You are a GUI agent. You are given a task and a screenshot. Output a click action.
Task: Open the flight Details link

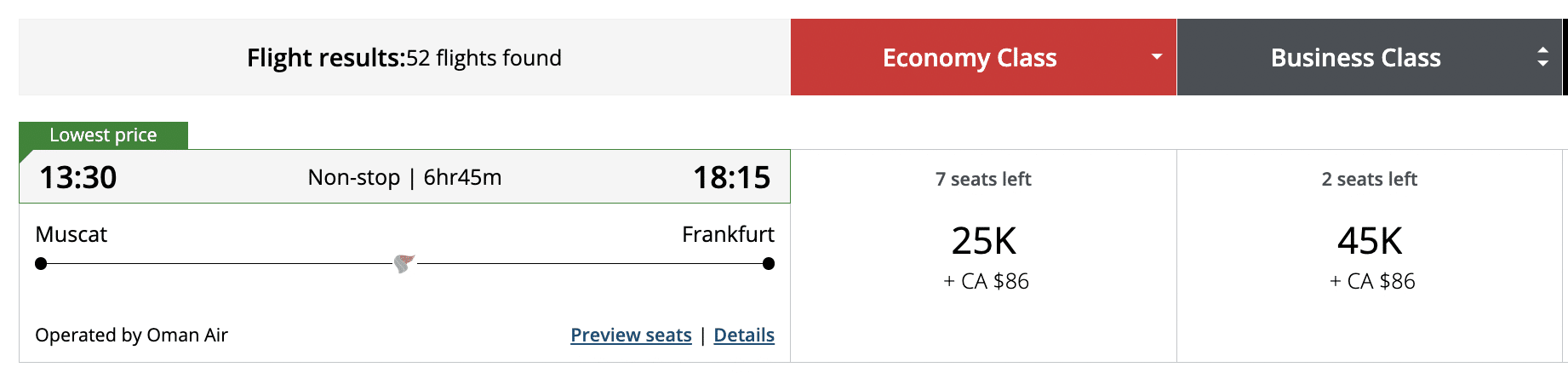[744, 336]
